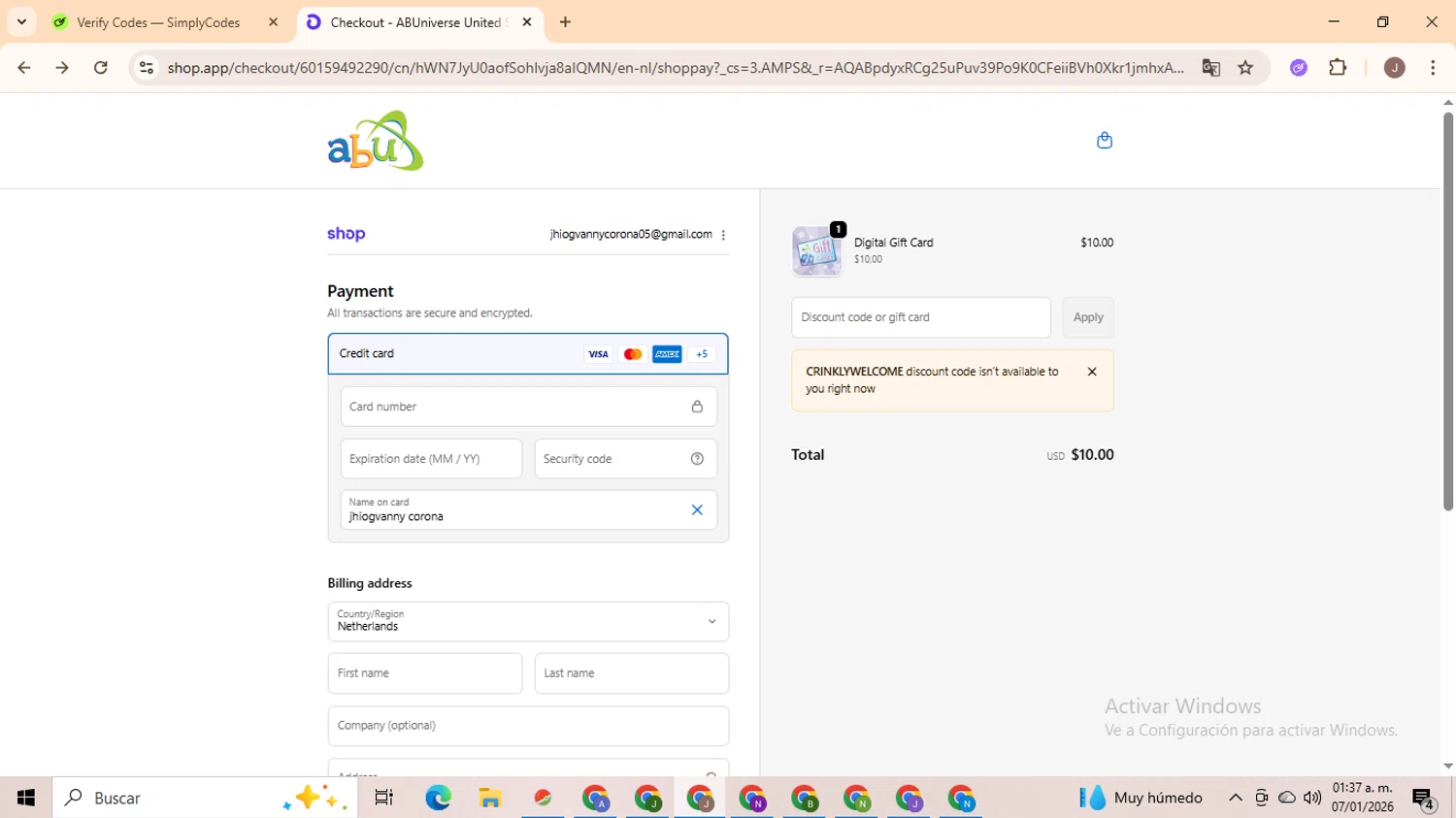Open the Chrome profile J avatar
1456x818 pixels.
point(1394,68)
